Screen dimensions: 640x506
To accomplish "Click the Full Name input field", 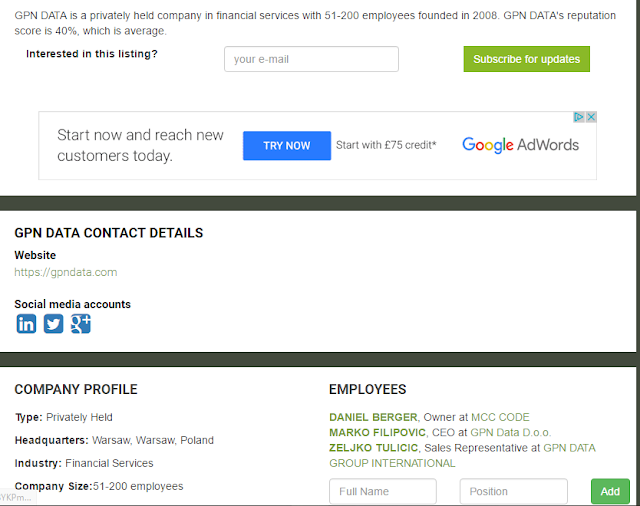I will tap(383, 491).
